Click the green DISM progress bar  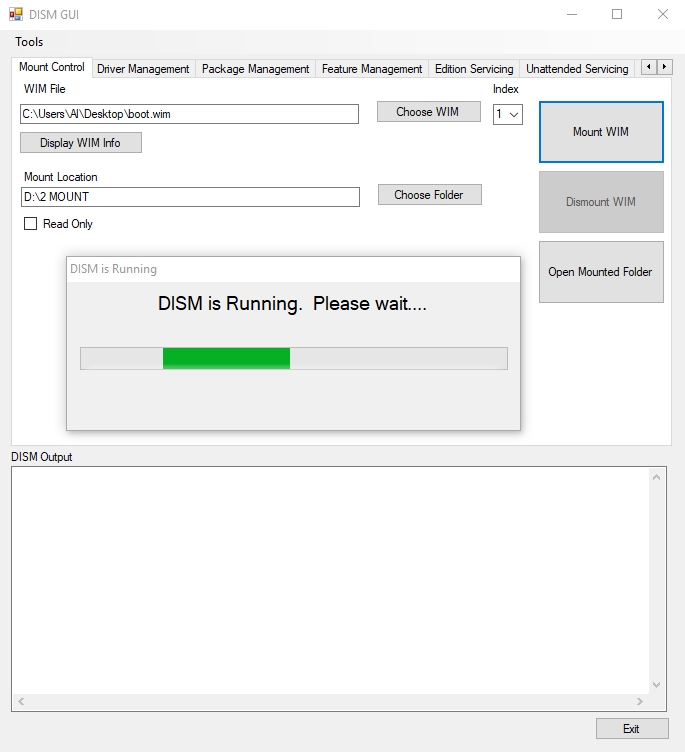(294, 359)
